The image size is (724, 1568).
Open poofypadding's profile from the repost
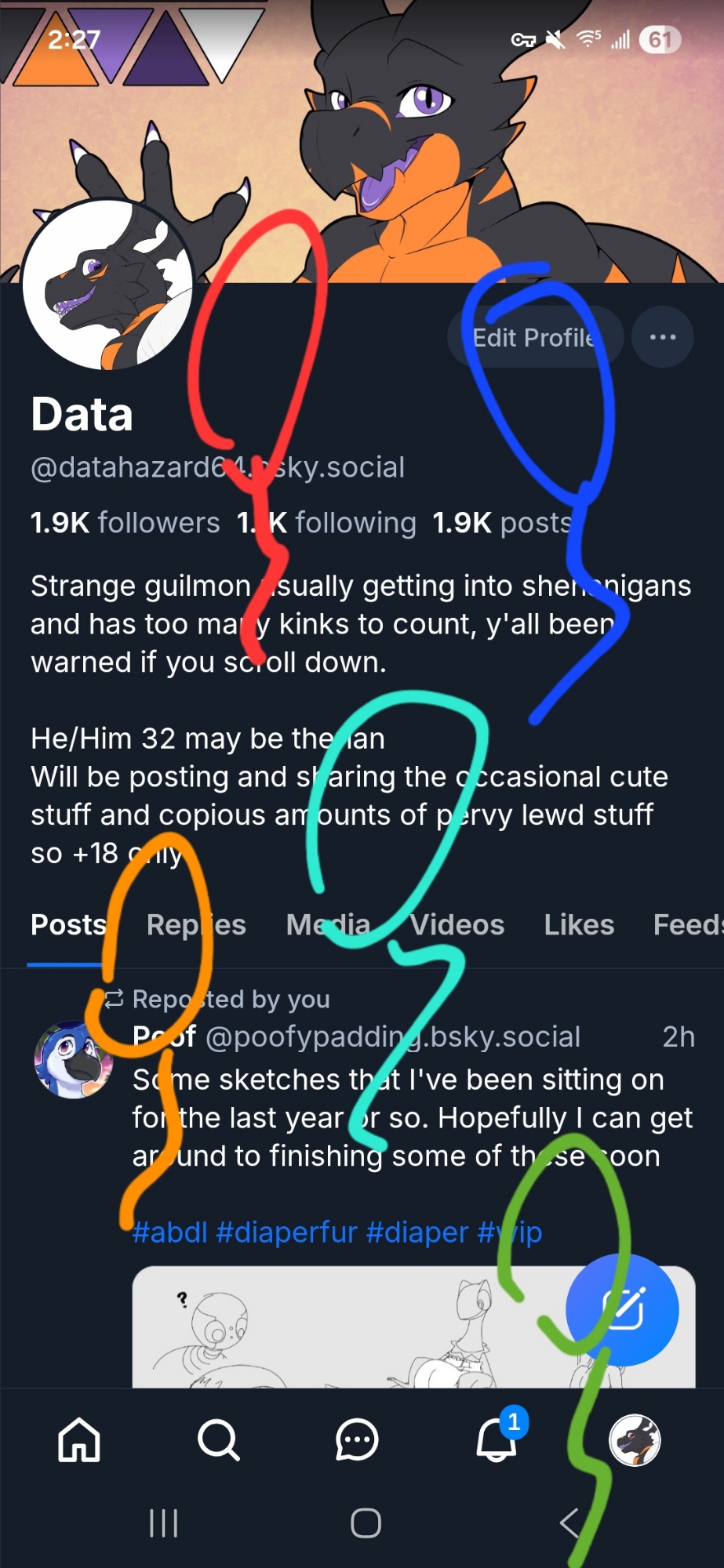click(75, 1060)
